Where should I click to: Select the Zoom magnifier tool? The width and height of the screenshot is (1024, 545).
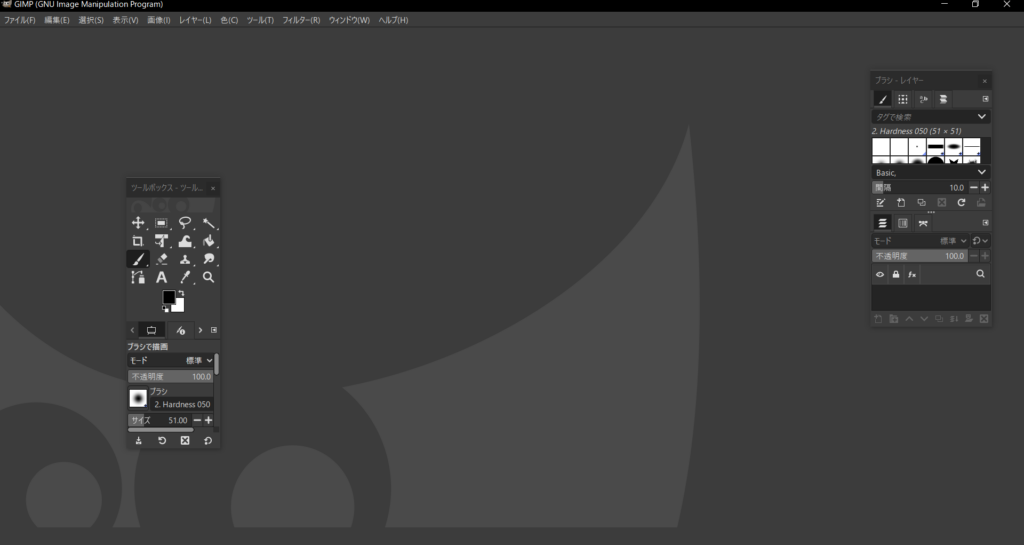(208, 277)
